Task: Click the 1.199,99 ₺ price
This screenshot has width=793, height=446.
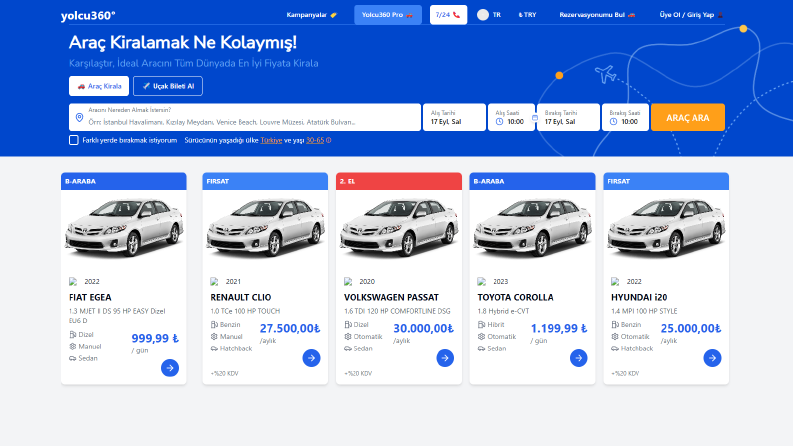Action: pos(559,328)
